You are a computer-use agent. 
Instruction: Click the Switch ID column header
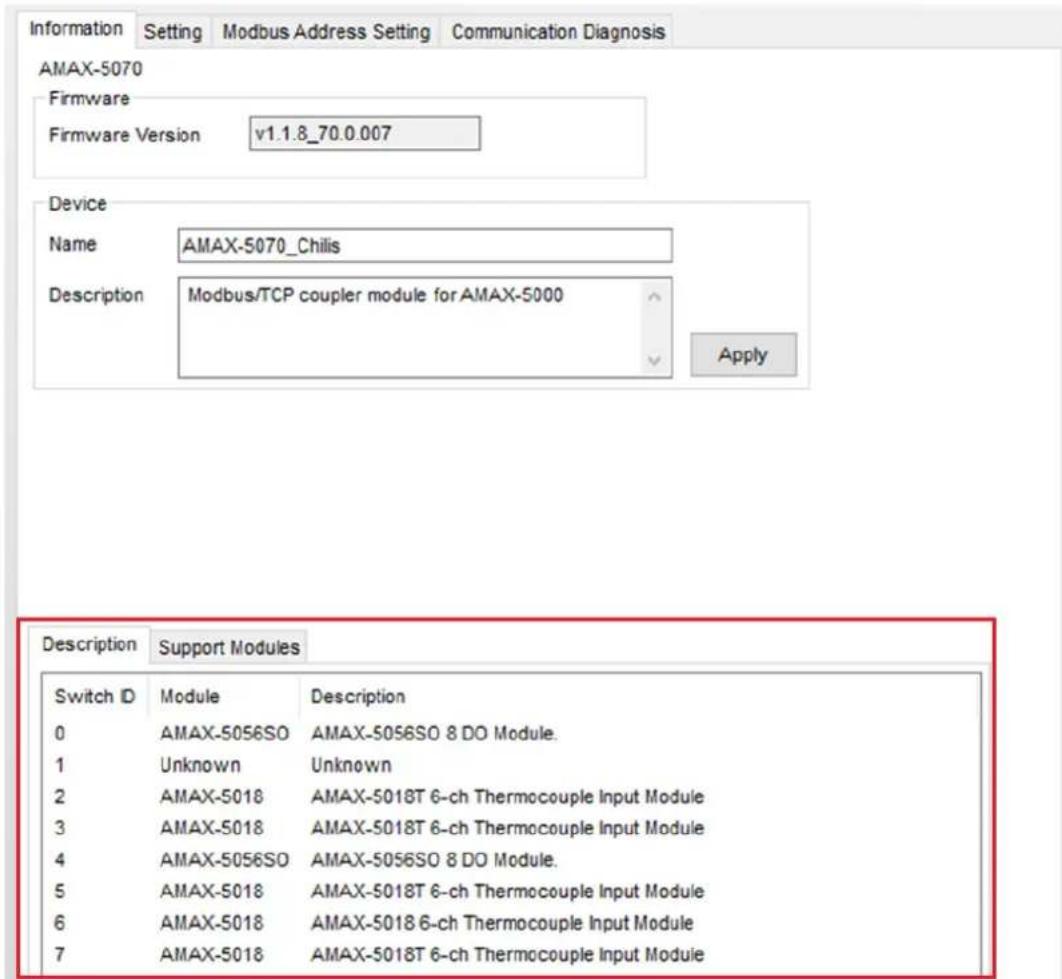point(95,696)
